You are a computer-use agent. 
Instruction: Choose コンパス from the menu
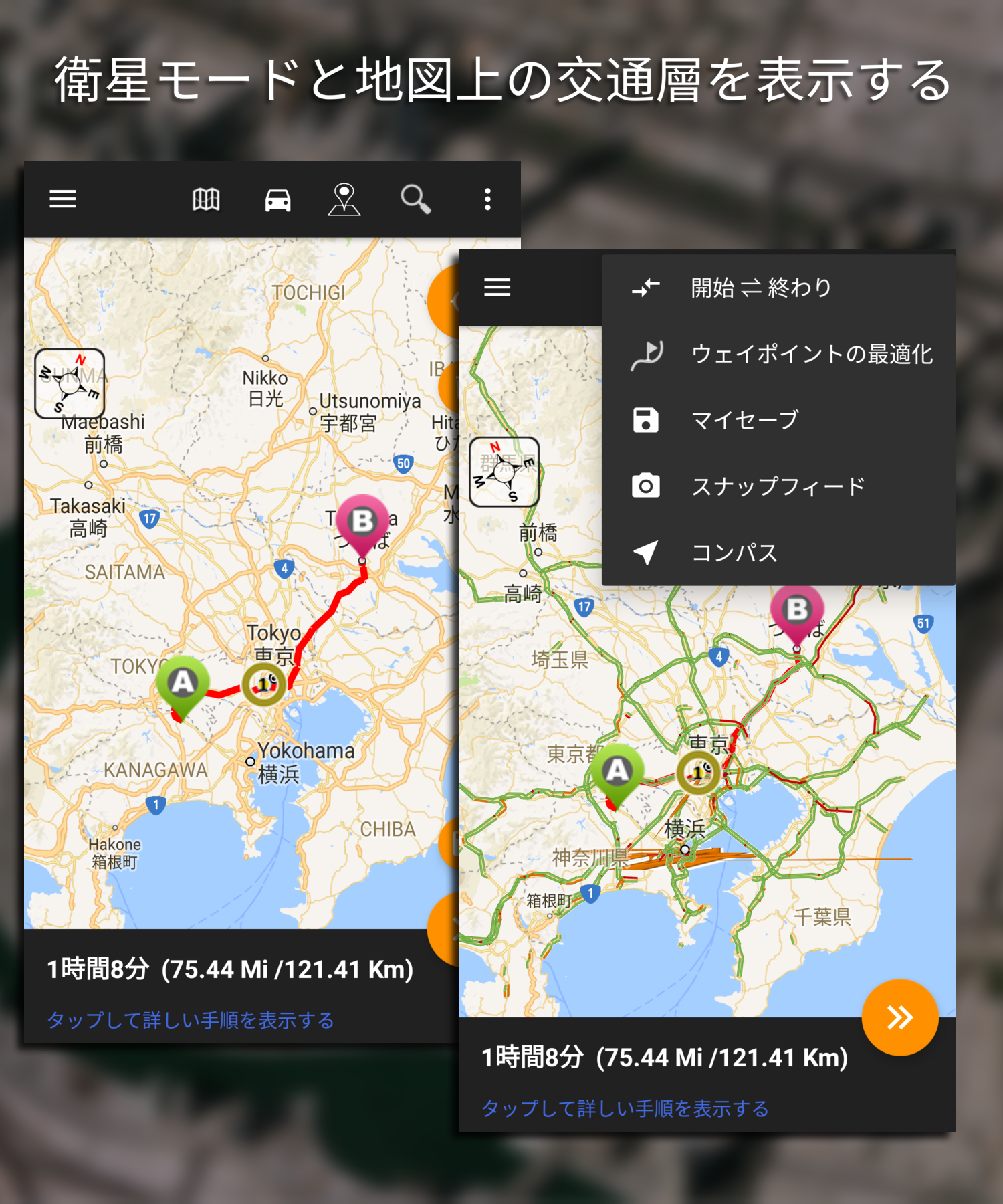pos(778,552)
